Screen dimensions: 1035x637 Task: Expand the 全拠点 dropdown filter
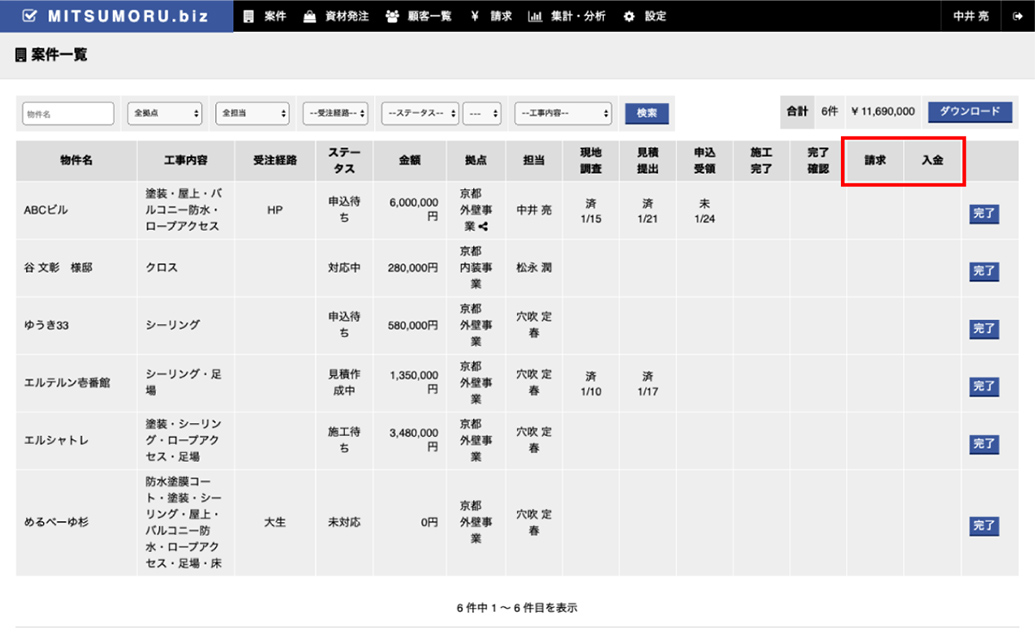[165, 113]
